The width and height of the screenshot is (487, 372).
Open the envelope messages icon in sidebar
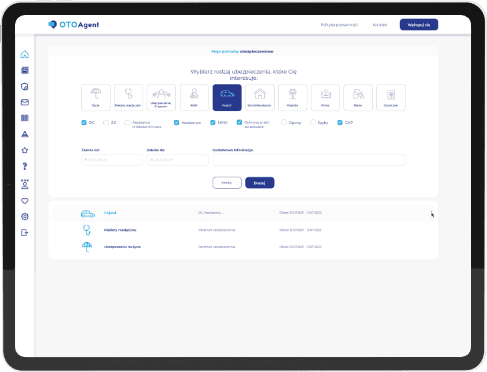(25, 102)
